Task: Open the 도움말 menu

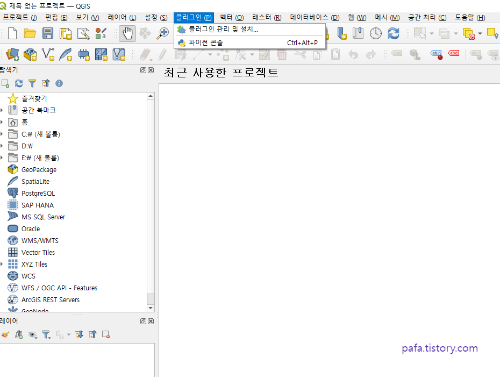Action: point(470,17)
